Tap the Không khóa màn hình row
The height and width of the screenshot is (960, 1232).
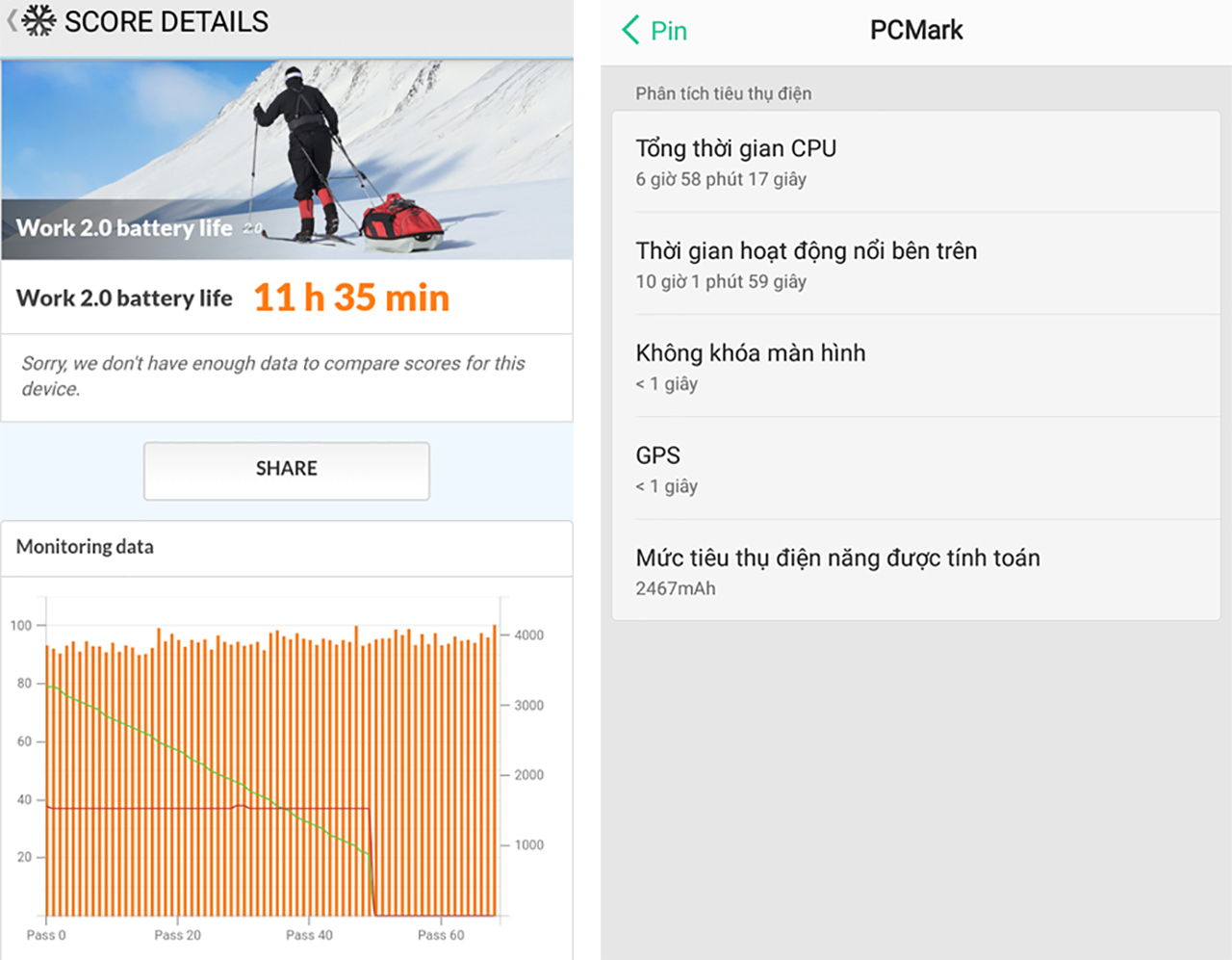916,367
